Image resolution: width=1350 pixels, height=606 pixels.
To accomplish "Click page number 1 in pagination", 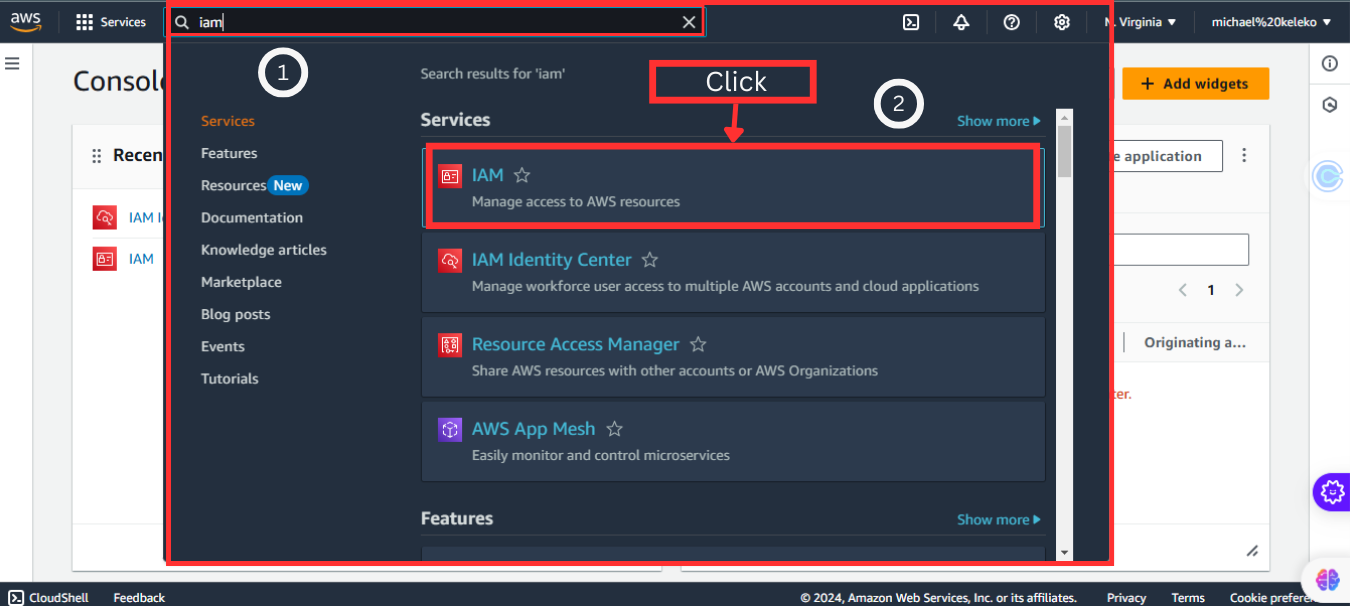I will 1211,290.
